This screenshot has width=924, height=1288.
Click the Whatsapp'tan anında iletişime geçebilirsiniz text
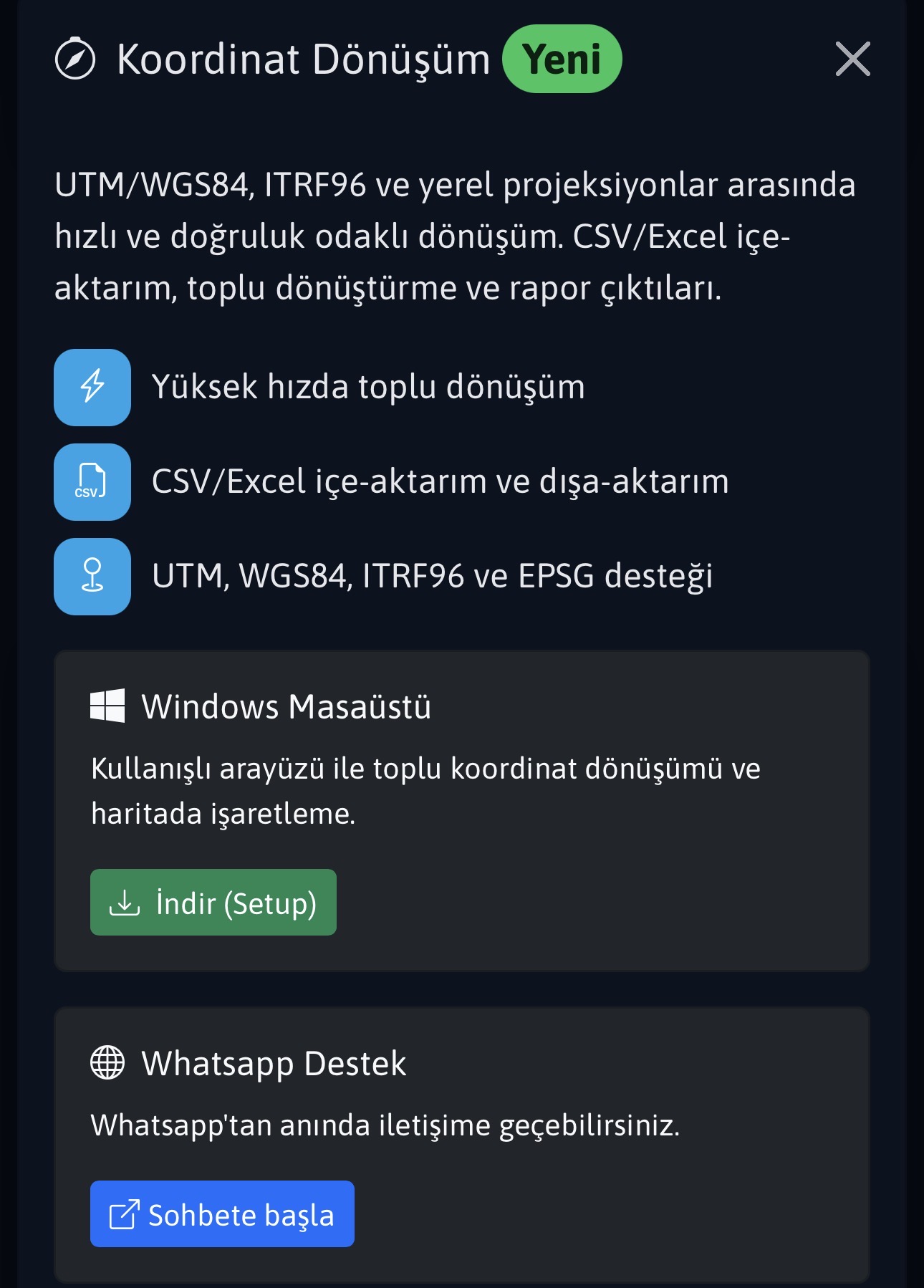(x=385, y=1125)
